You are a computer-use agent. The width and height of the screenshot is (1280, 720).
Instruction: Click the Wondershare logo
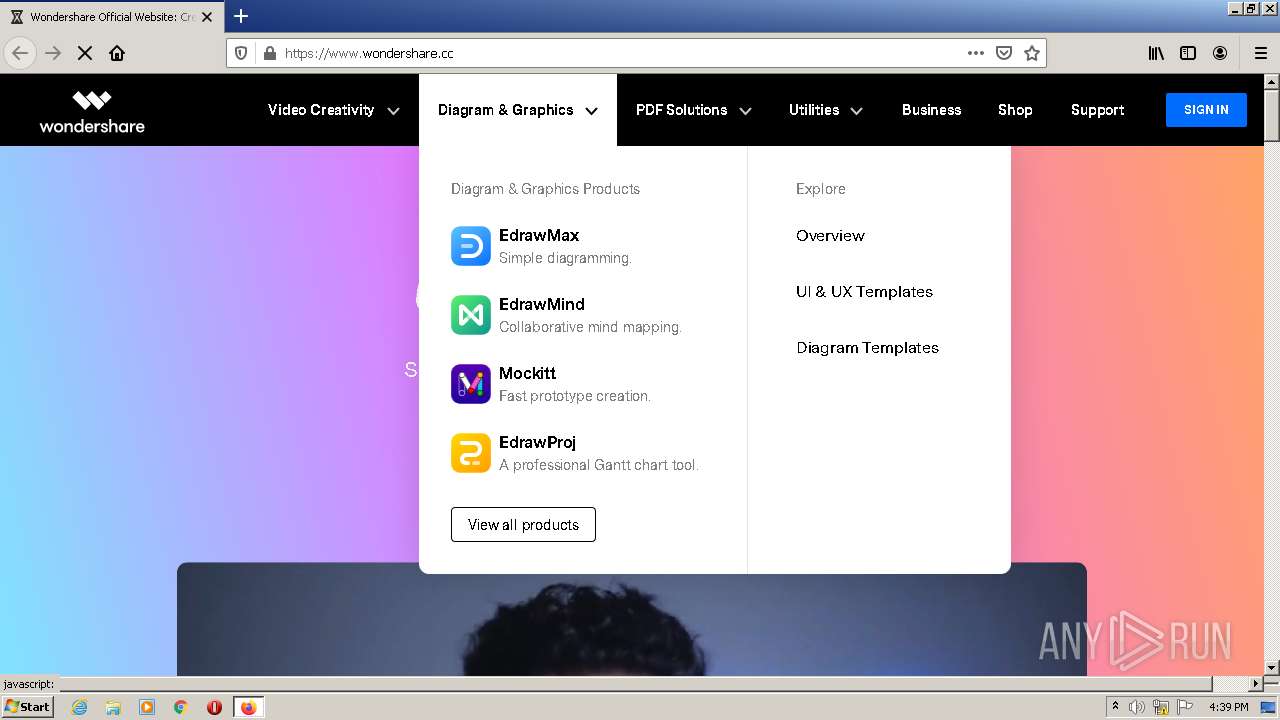92,111
